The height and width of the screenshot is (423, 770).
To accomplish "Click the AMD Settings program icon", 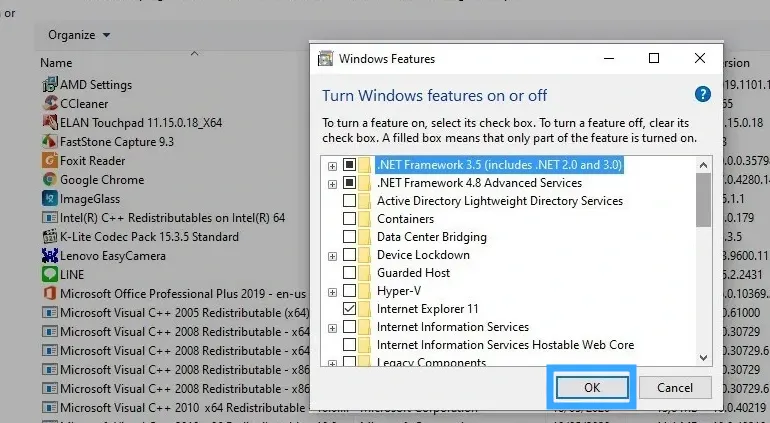I will pyautogui.click(x=50, y=85).
